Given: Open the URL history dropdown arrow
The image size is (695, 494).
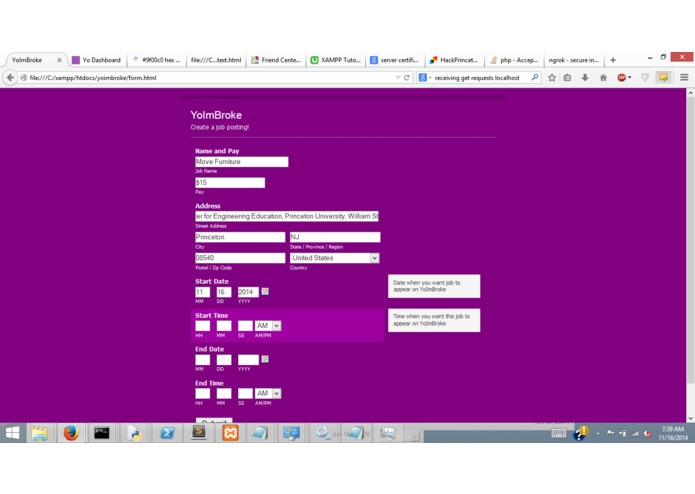Looking at the screenshot, I should pos(398,78).
